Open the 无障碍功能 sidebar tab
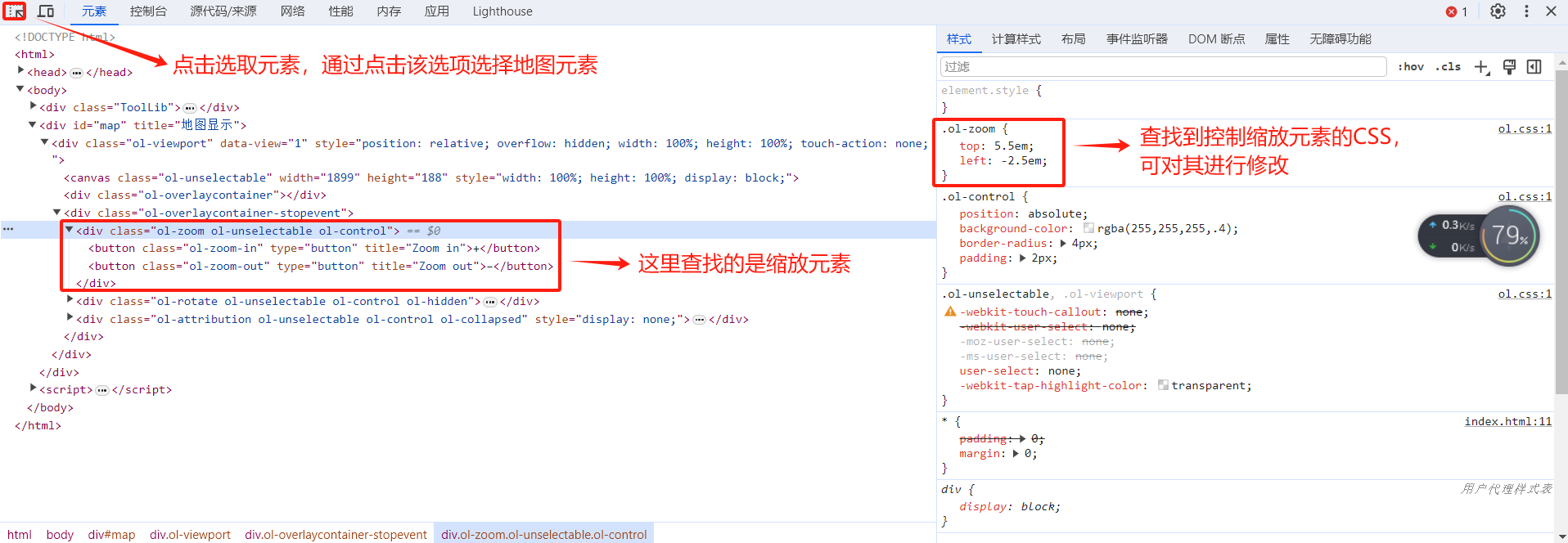 1340,39
